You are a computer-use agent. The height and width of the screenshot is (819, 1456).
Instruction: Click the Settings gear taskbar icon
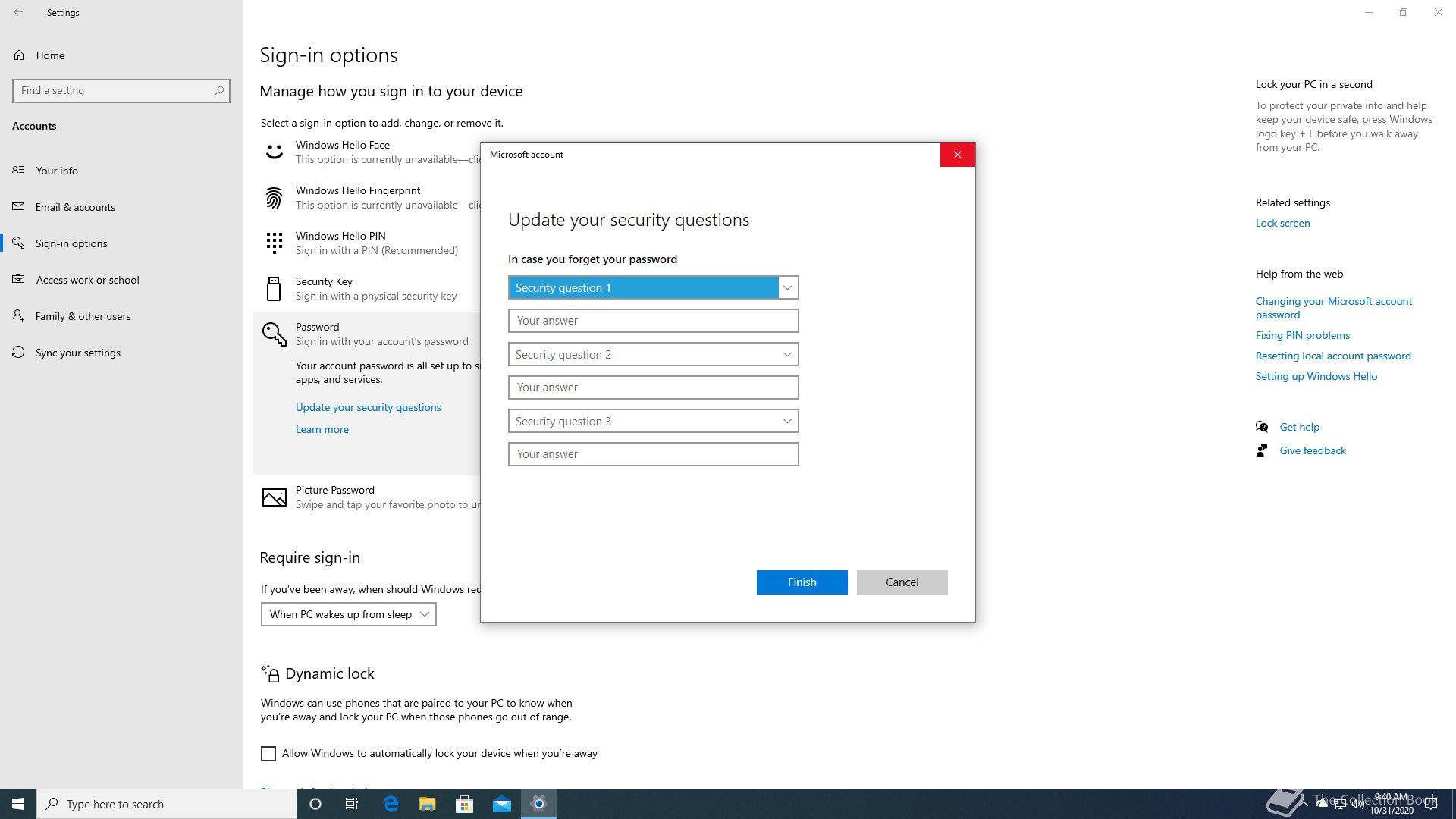coord(539,804)
